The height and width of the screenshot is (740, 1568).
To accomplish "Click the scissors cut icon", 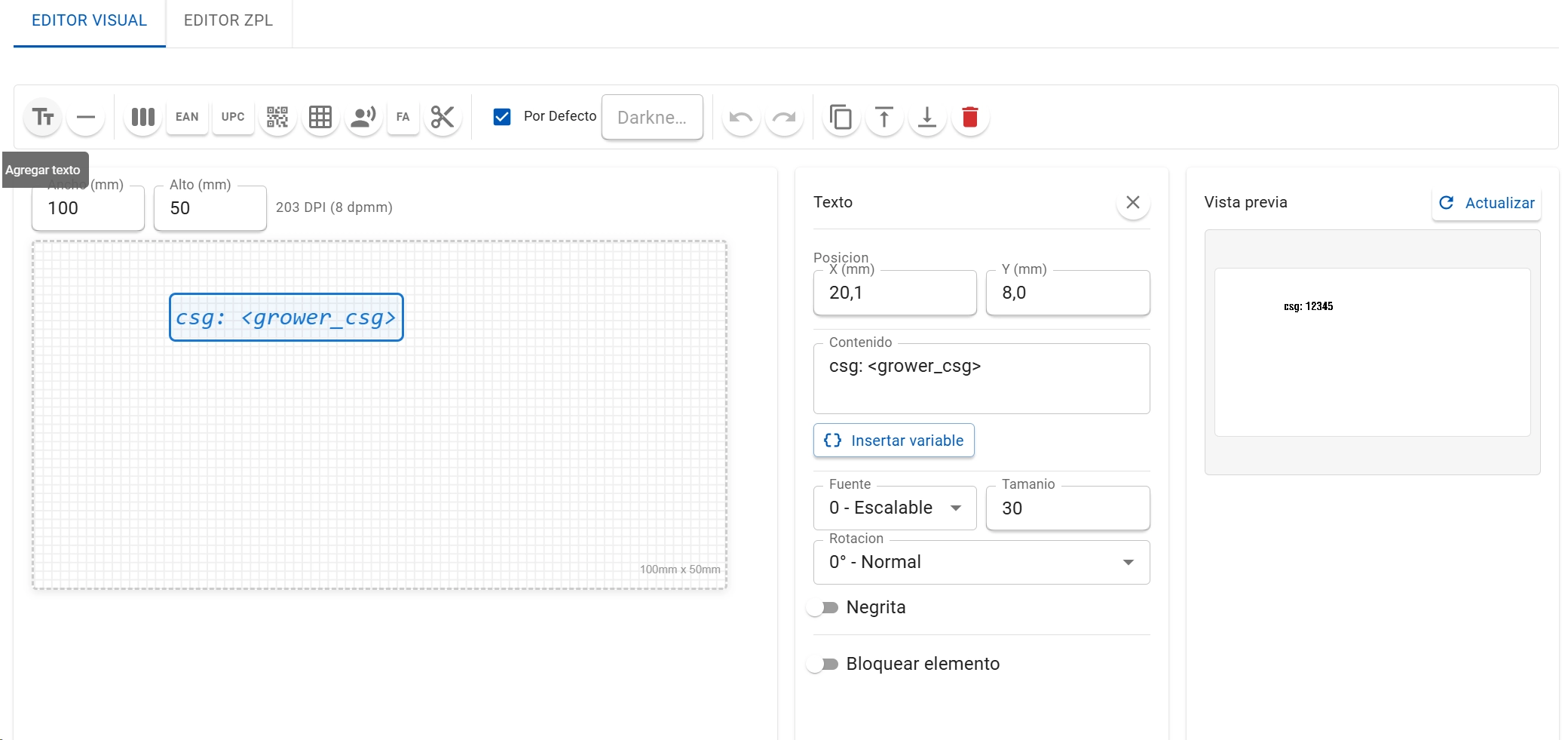I will [x=443, y=117].
